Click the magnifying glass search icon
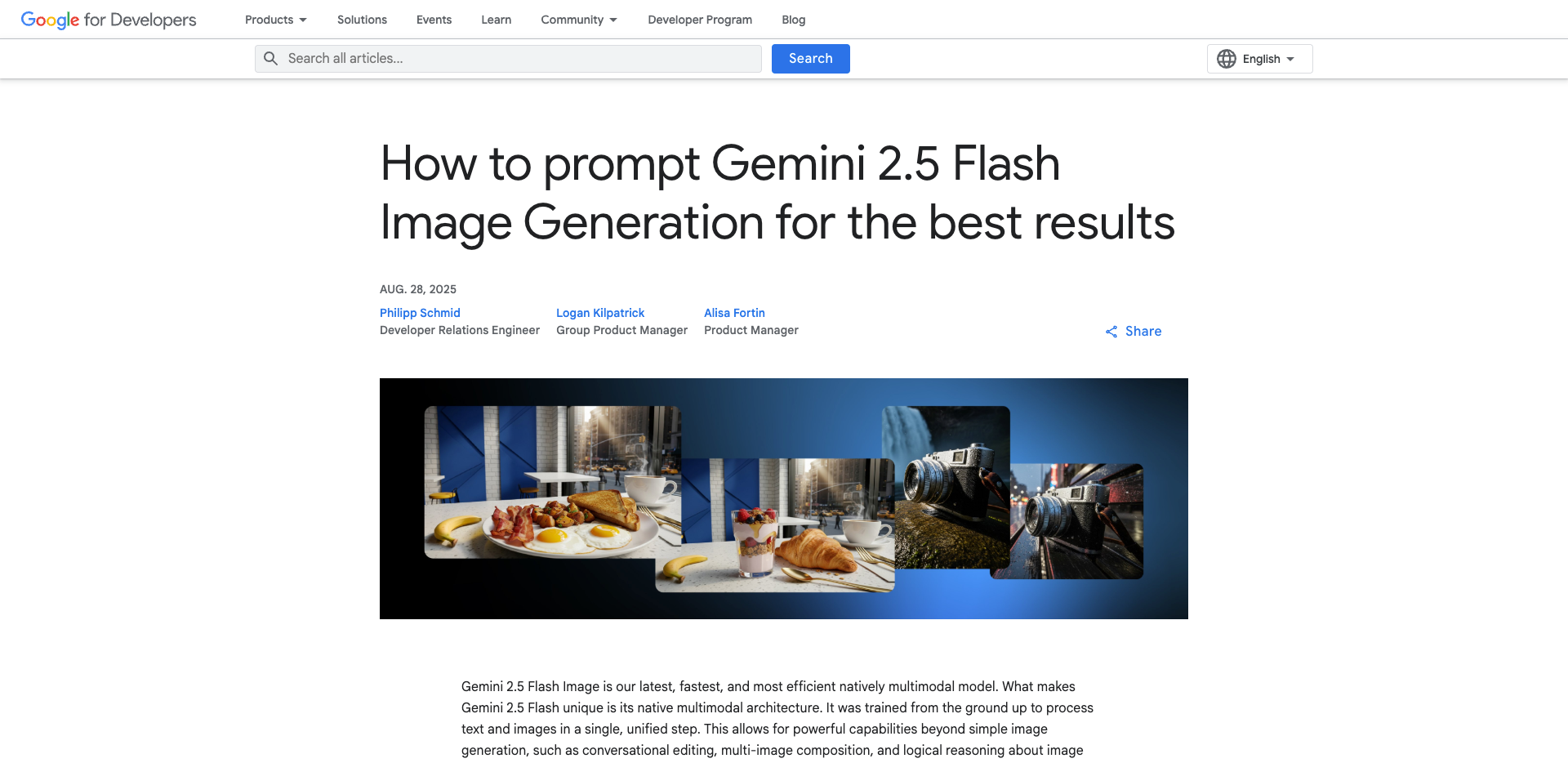1568x763 pixels. click(x=271, y=59)
